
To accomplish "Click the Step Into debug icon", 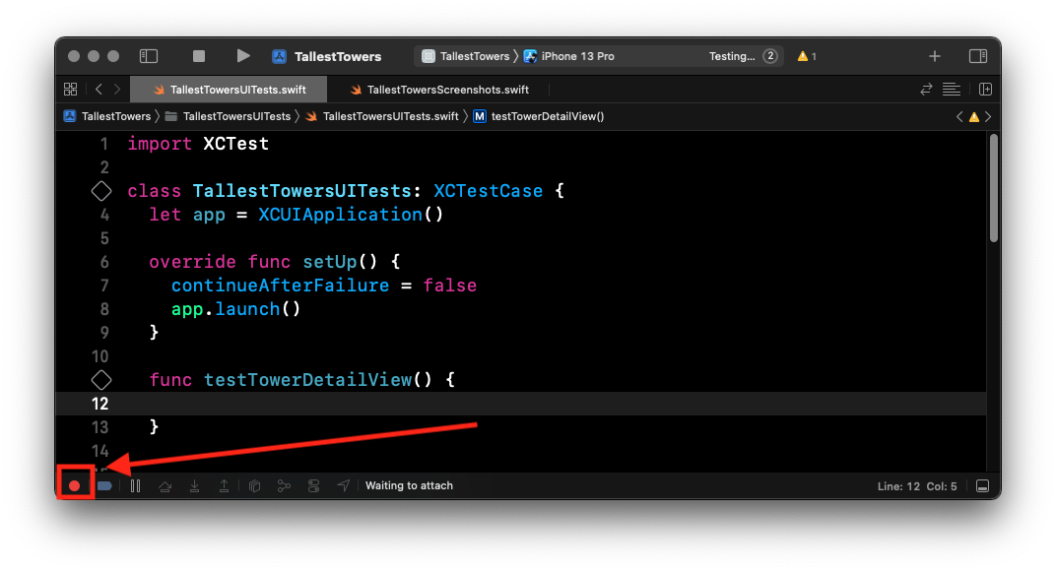I will tap(195, 486).
